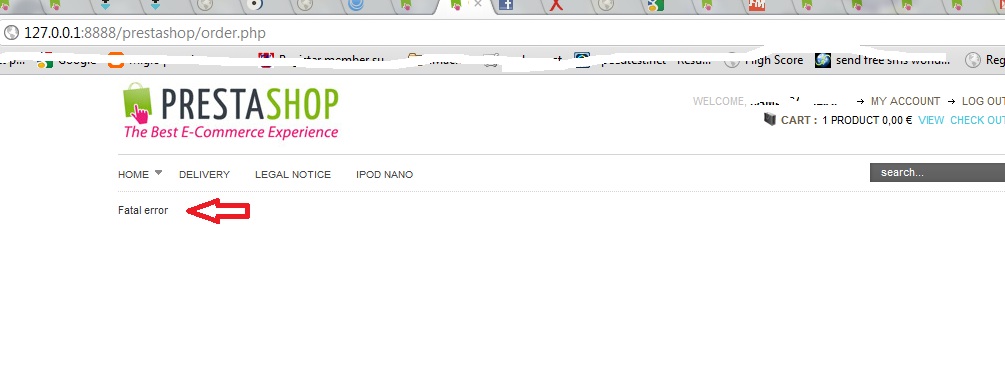This screenshot has width=1005, height=376.
Task: Open the High Score bookmark
Action: click(764, 60)
